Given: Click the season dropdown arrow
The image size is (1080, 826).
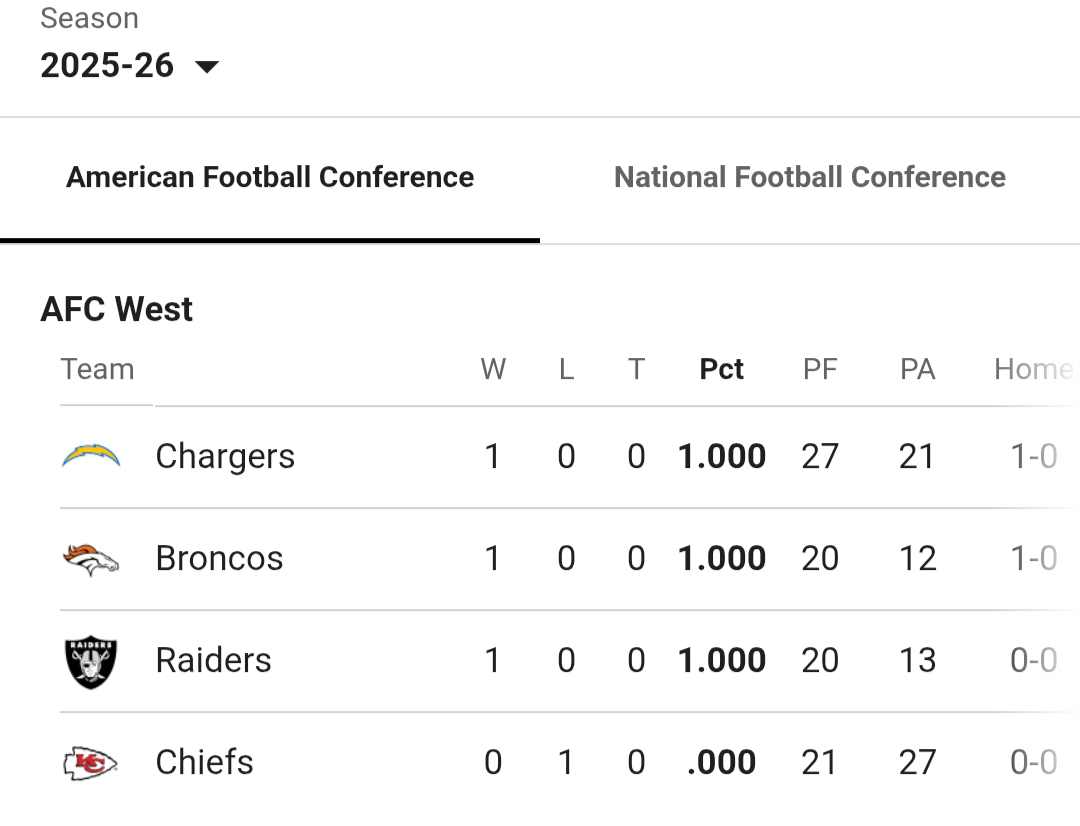Looking at the screenshot, I should click(x=207, y=67).
